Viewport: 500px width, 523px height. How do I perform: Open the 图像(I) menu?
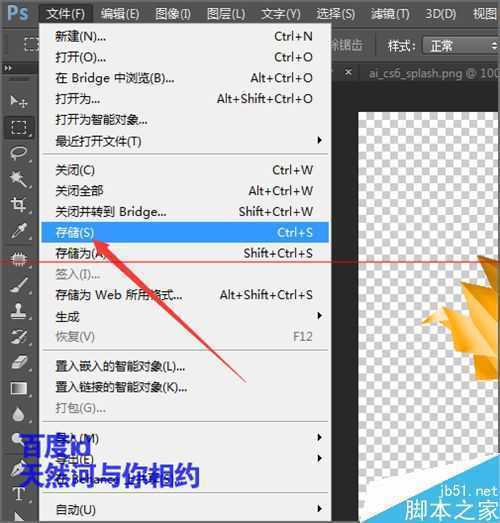[173, 14]
